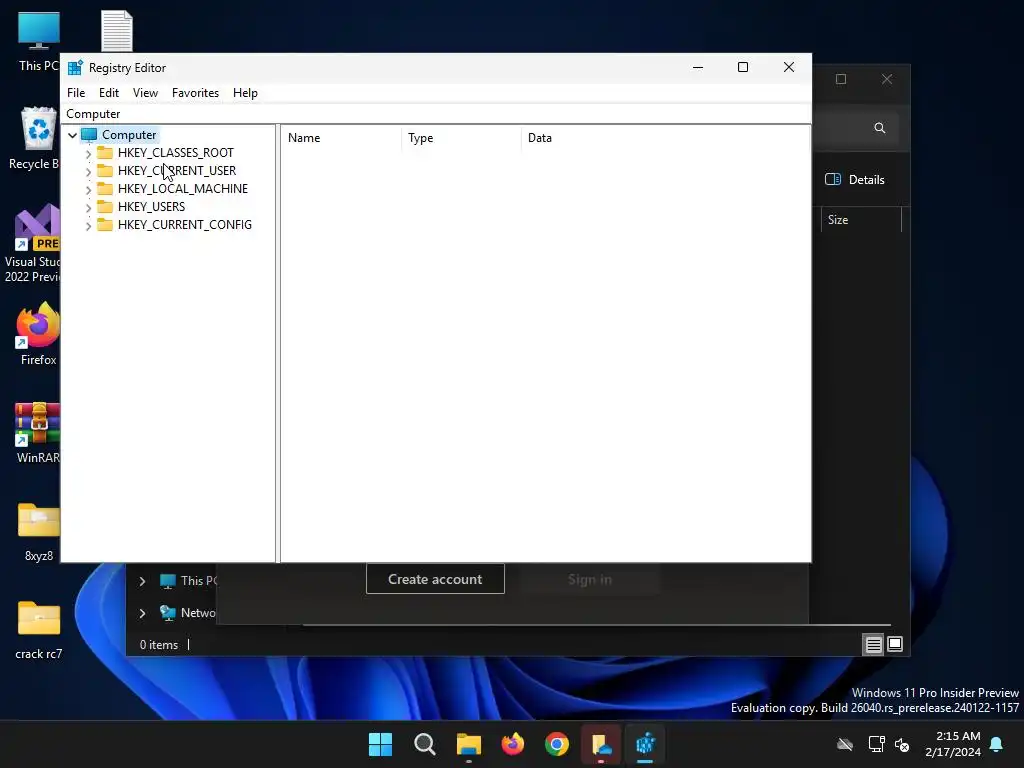The image size is (1024, 768).
Task: Open the Help menu in Registry Editor
Action: click(245, 93)
